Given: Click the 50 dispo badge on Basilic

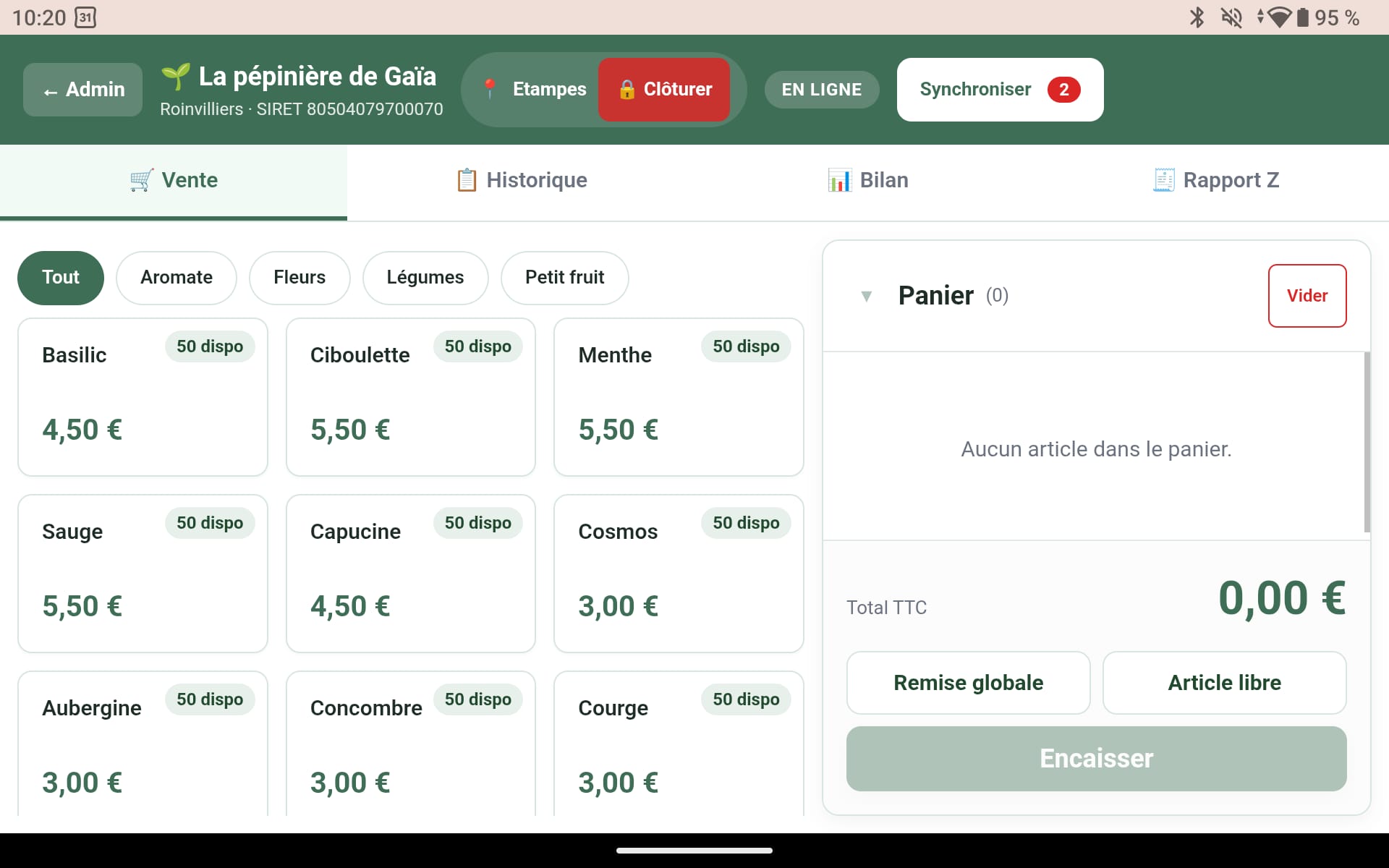Looking at the screenshot, I should [210, 346].
